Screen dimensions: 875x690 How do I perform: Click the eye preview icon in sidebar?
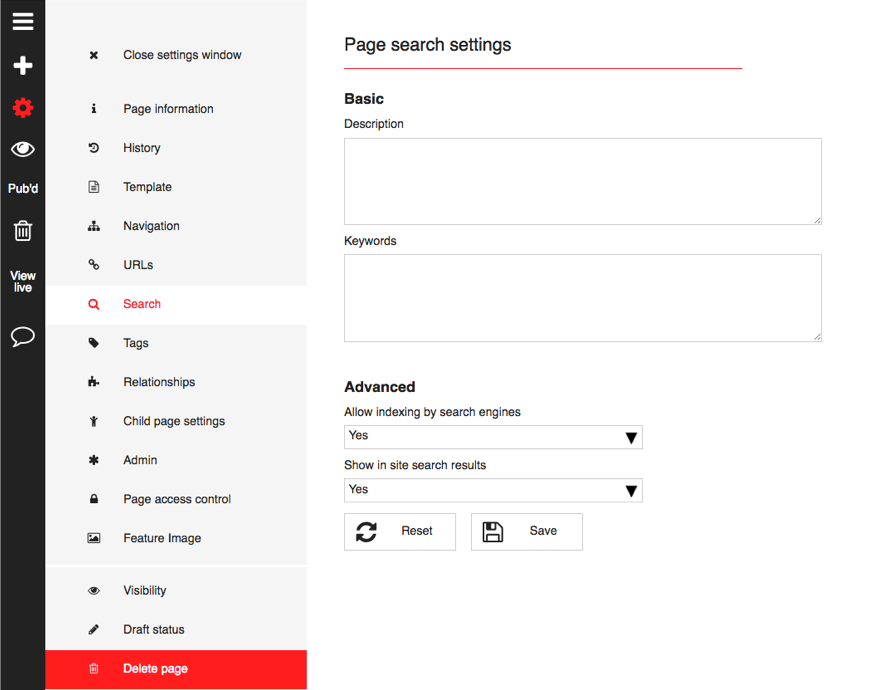point(23,149)
